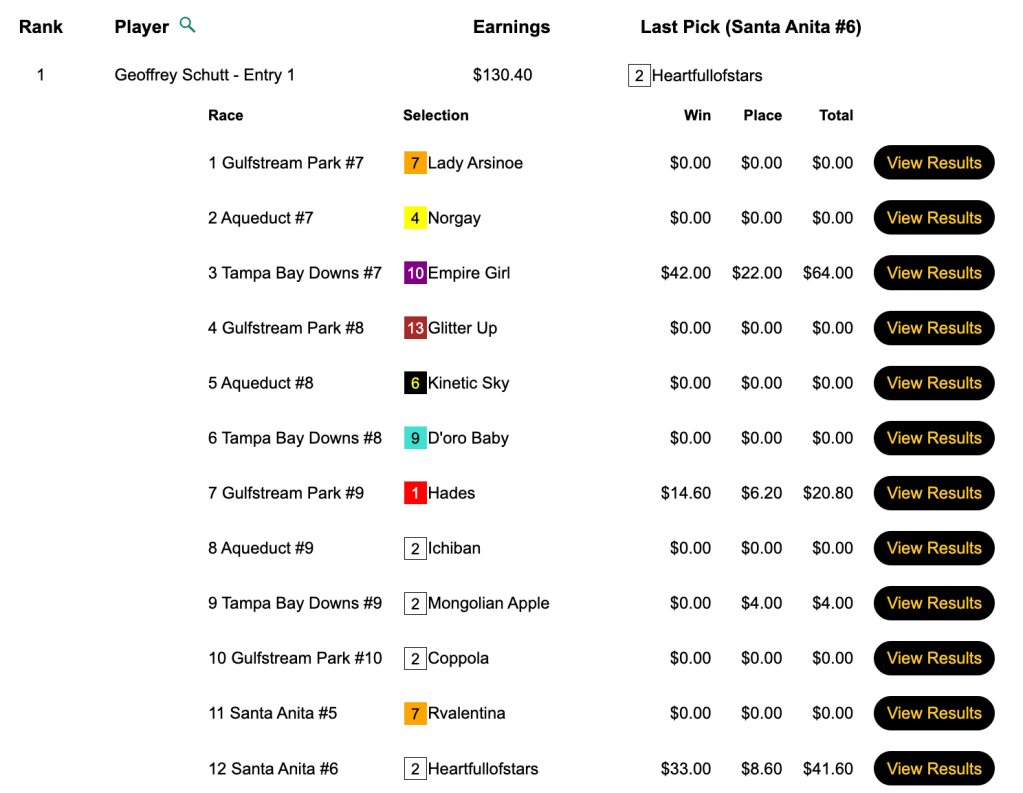Screen dimensions: 1023x793
Task: Show results for Tampa Bay Downs #7
Action: pyautogui.click(x=934, y=273)
